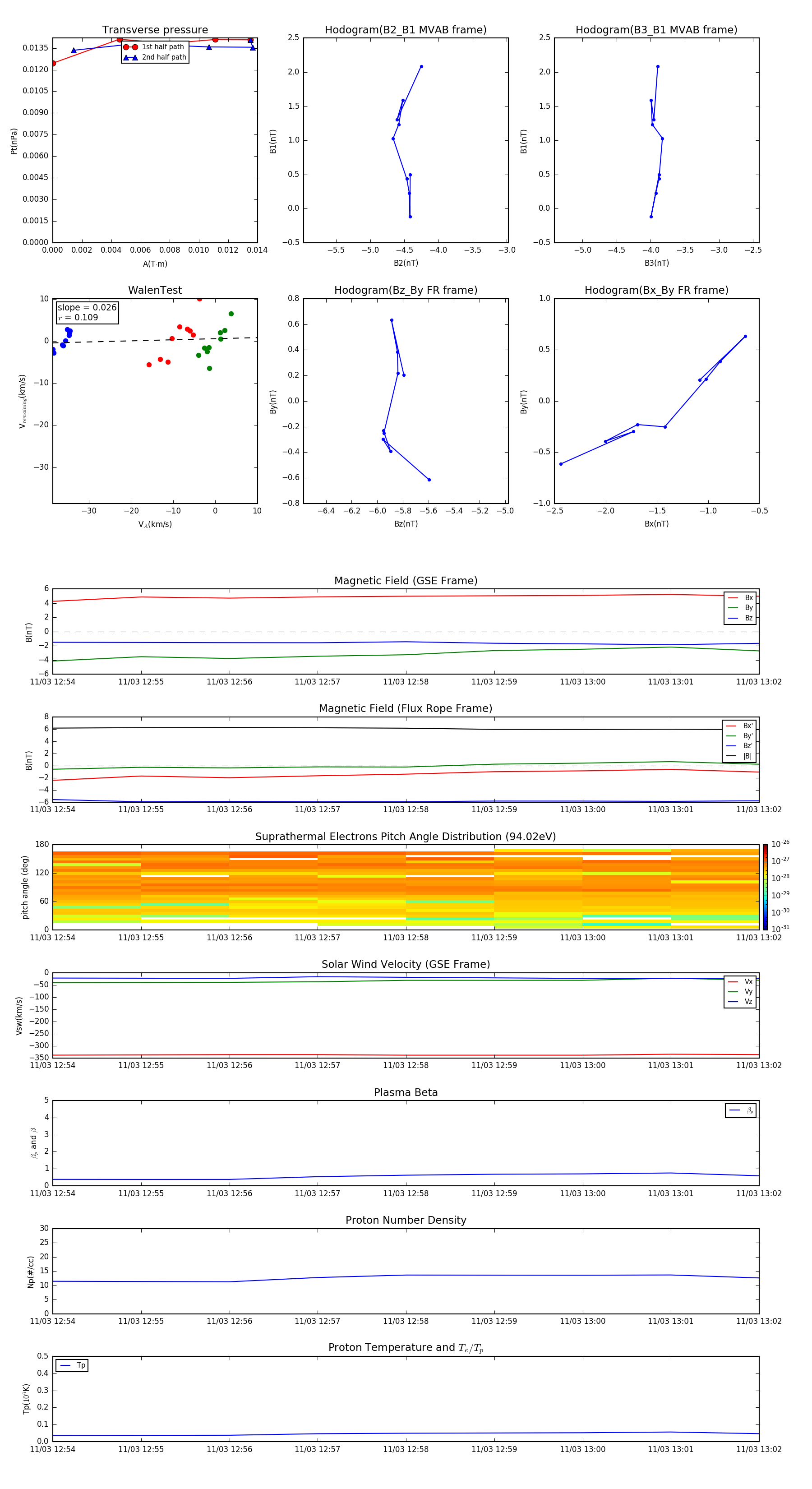The height and width of the screenshot is (1489, 812).
Task: Click the 'Plasma Beta' plot title
Action: [x=406, y=1093]
